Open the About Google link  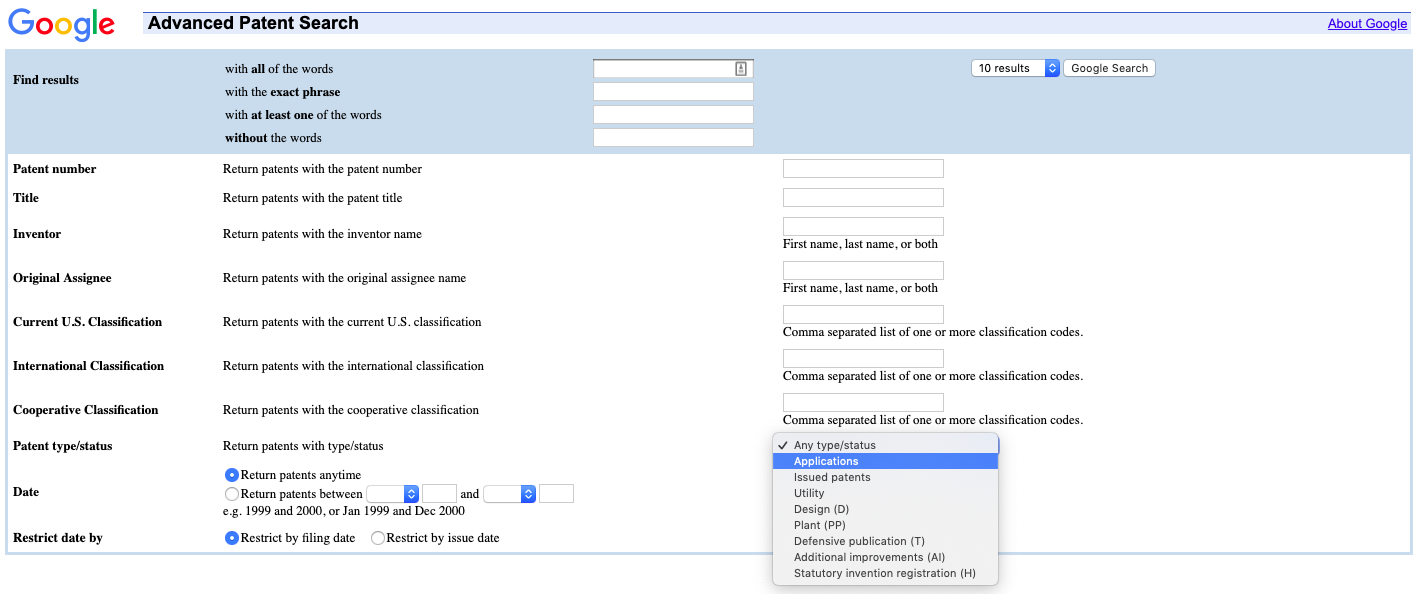pyautogui.click(x=1367, y=23)
